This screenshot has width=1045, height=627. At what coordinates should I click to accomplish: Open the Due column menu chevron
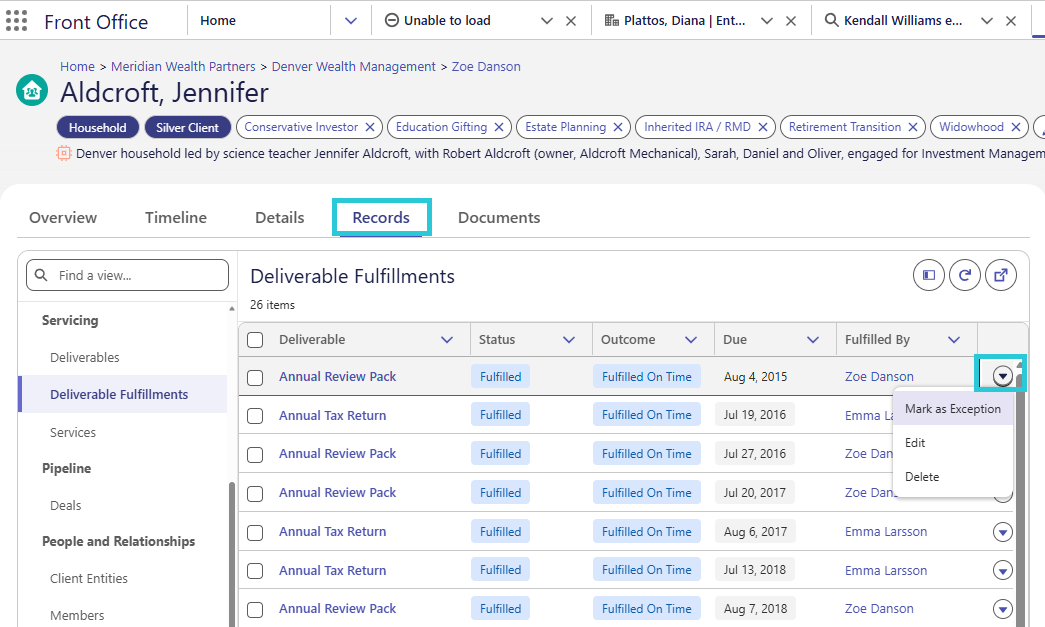tap(812, 340)
